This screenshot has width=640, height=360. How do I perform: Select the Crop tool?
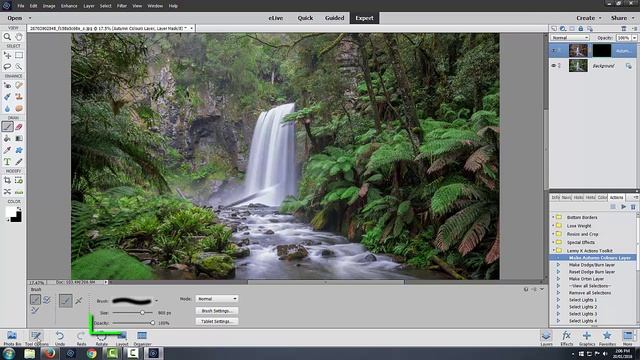7,180
